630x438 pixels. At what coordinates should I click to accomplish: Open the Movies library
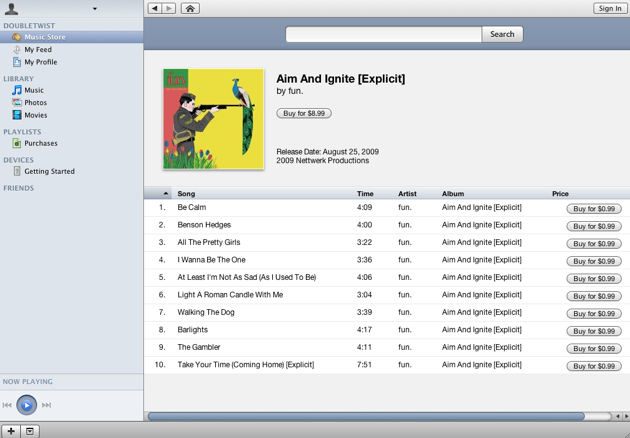(x=35, y=115)
